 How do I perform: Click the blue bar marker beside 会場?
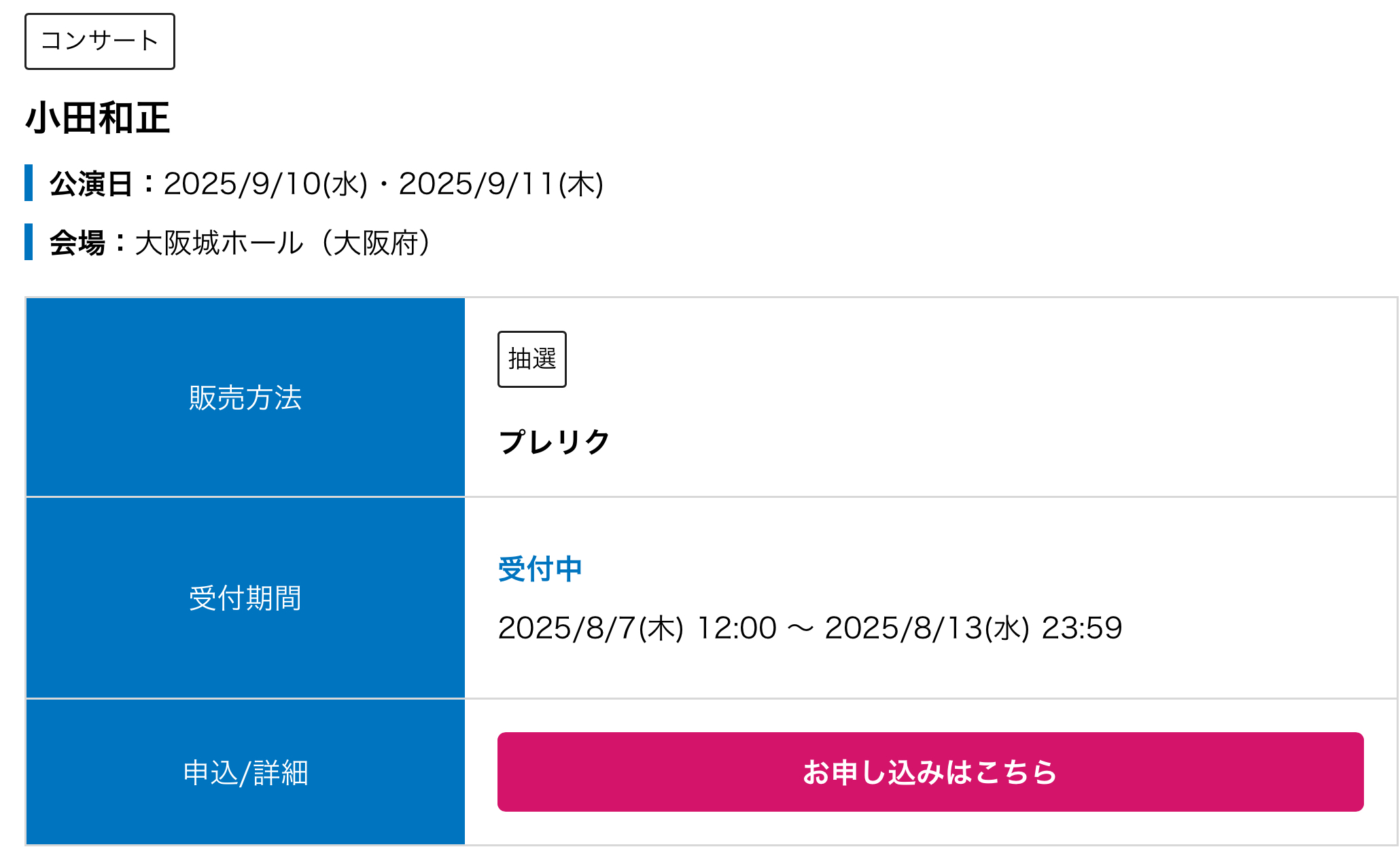[x=29, y=242]
